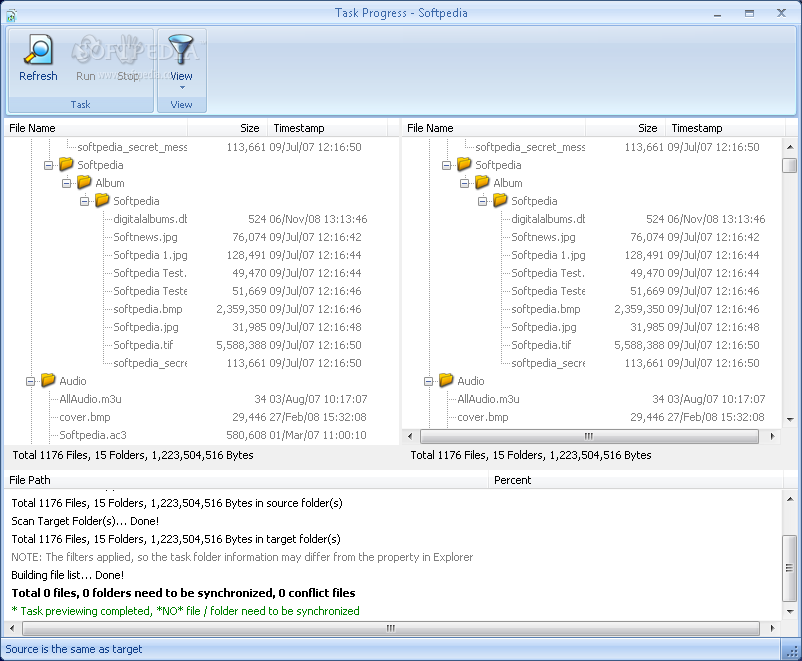Select Softpedia.jpg in the right pane

tap(544, 327)
